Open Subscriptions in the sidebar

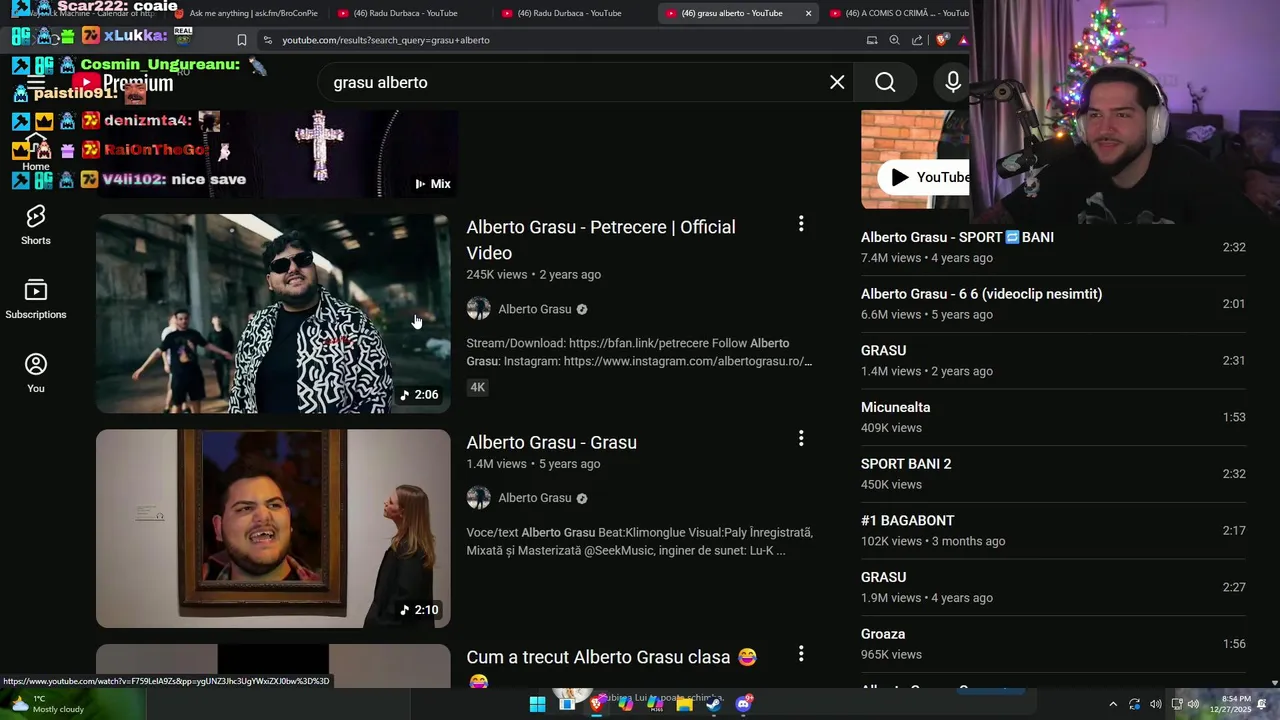pyautogui.click(x=36, y=300)
